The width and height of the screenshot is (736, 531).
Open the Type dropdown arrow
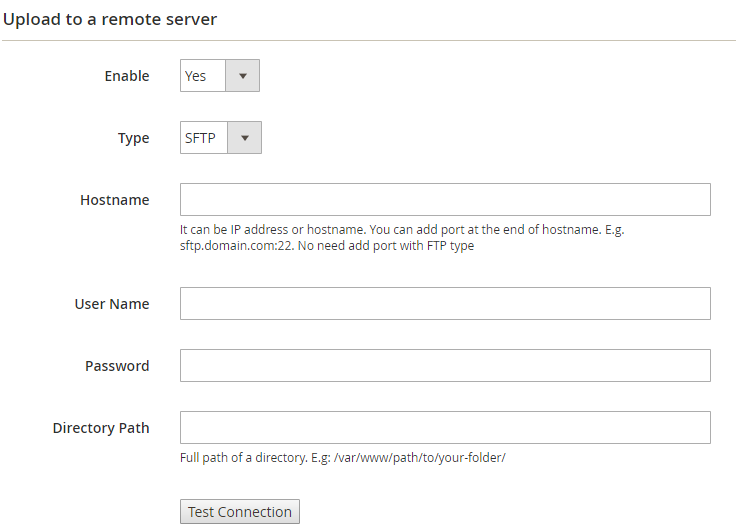coord(245,138)
